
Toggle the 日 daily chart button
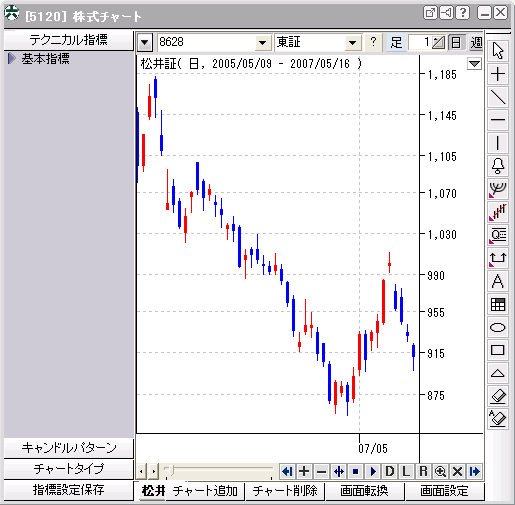(456, 42)
